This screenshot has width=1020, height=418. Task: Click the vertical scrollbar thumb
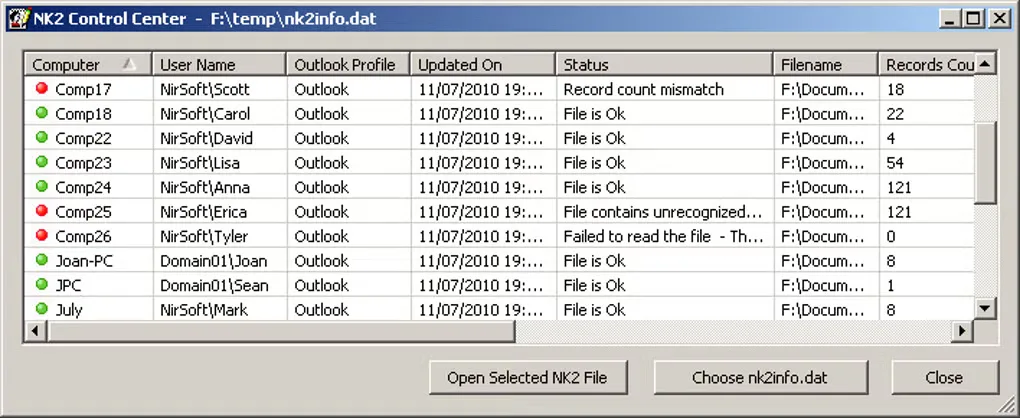click(986, 162)
